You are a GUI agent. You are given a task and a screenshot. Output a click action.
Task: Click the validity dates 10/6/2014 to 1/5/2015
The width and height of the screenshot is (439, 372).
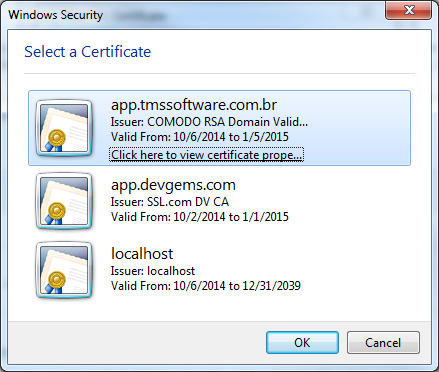[200, 137]
